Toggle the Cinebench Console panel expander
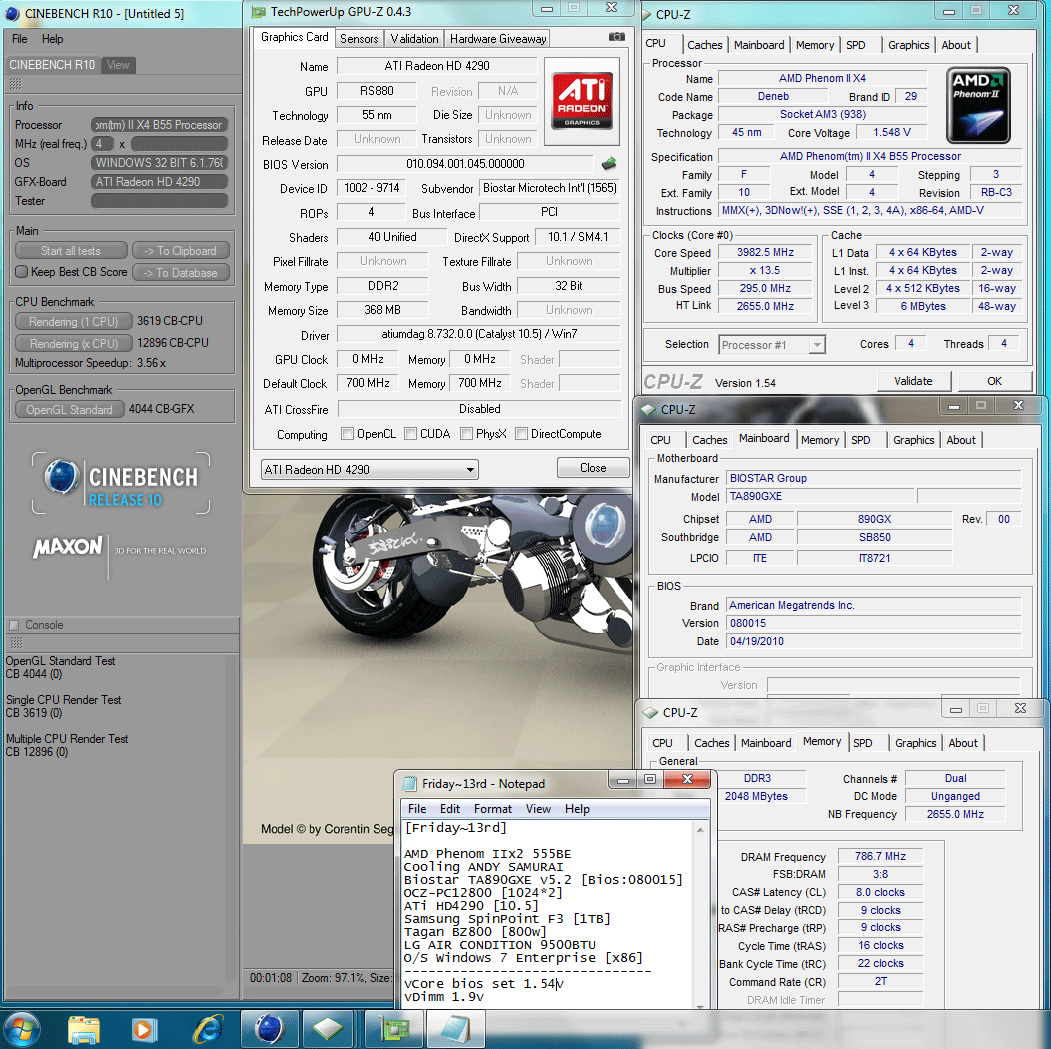1051x1049 pixels. (x=14, y=625)
